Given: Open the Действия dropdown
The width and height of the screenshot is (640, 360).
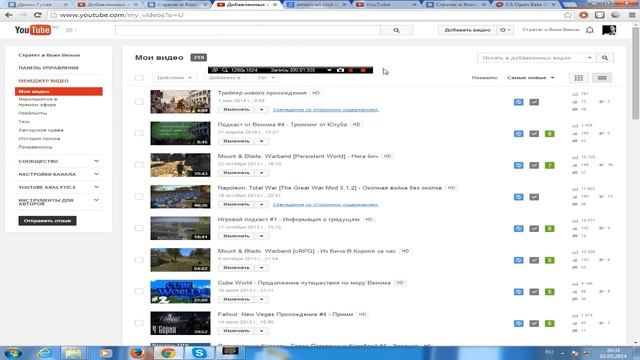Looking at the screenshot, I should pyautogui.click(x=174, y=78).
